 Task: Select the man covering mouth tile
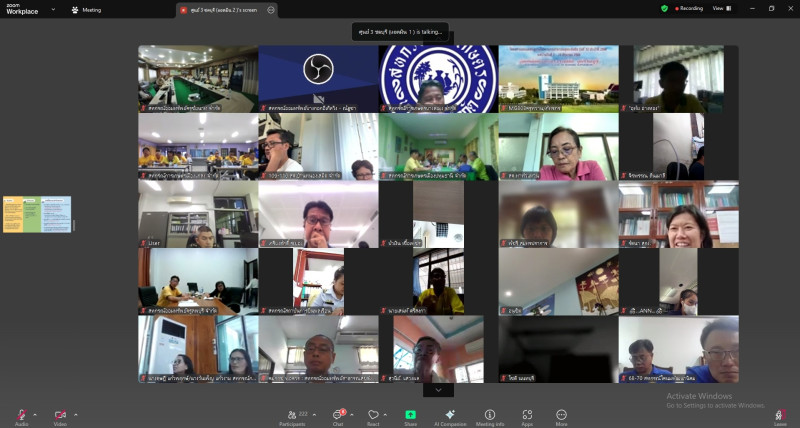318,214
